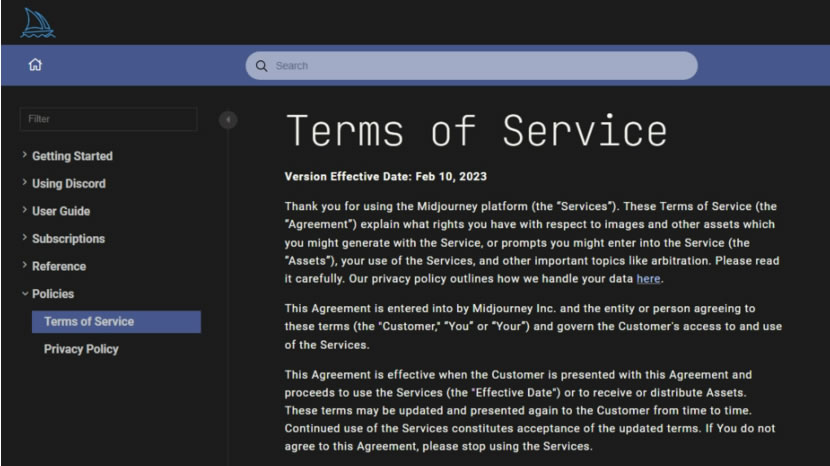The image size is (830, 466).
Task: Expand the User Guide chevron
Action: [24, 210]
